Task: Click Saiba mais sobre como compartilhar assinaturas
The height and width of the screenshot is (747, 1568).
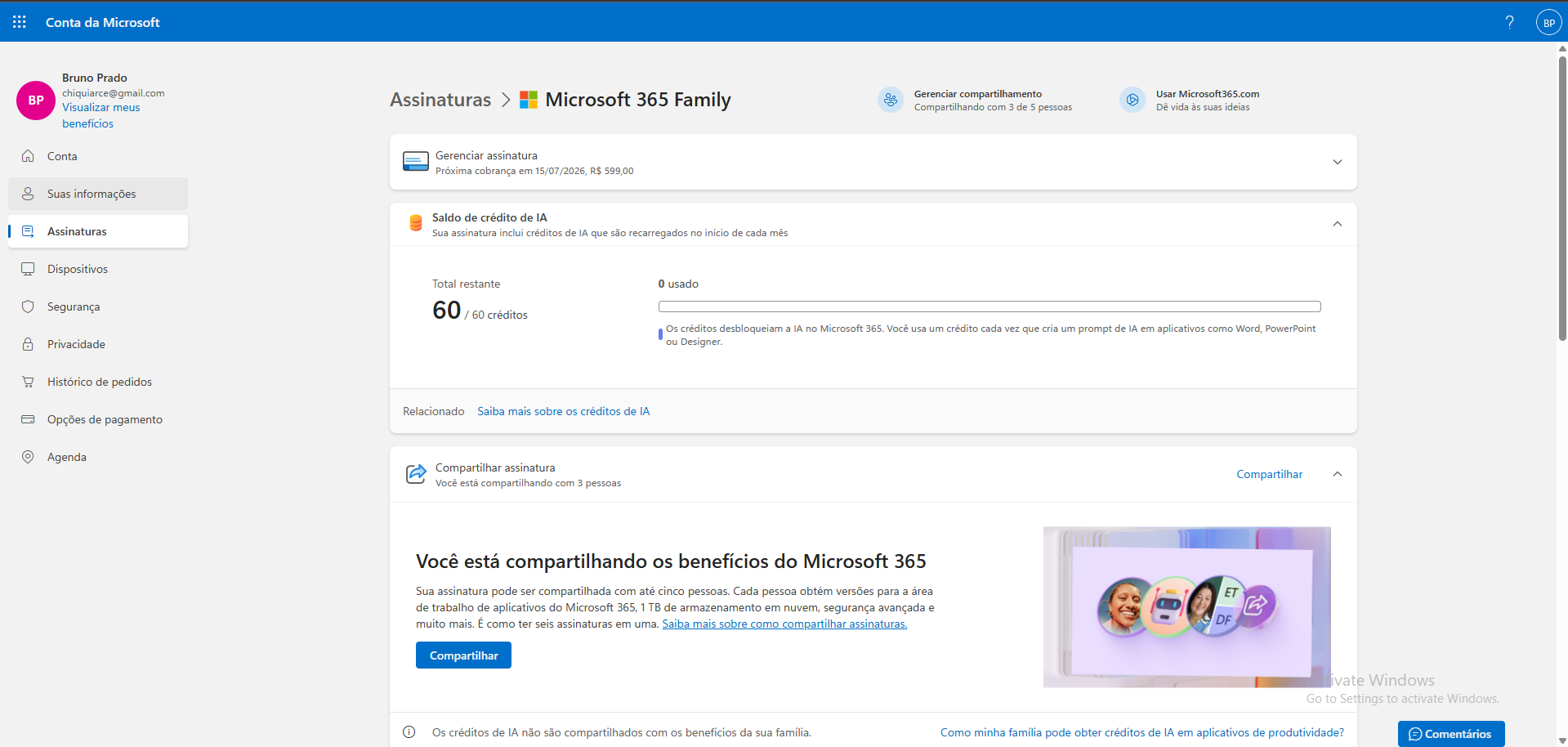Action: (784, 624)
